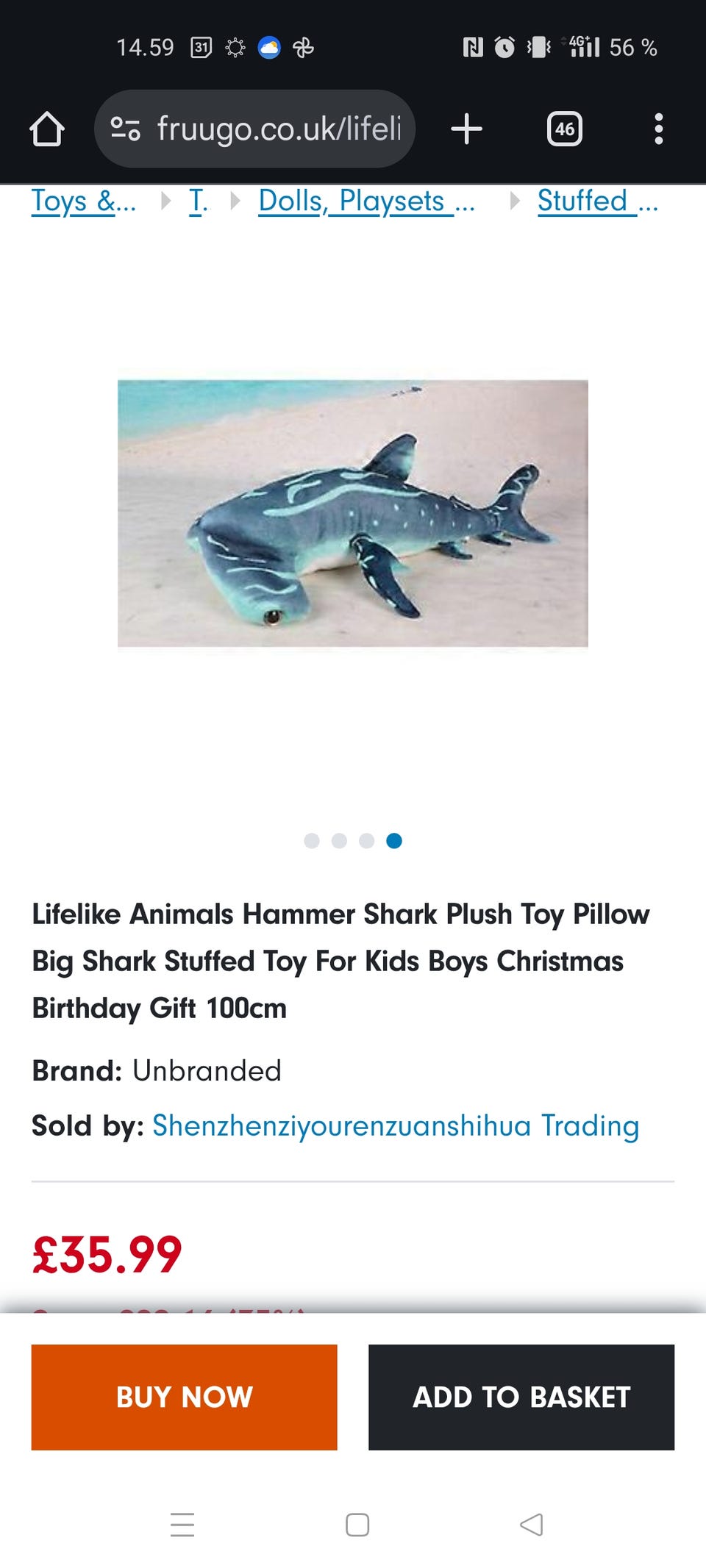
Task: Open seller Shenzhenziyourenzuanshihua Trading link
Action: pos(395,1125)
